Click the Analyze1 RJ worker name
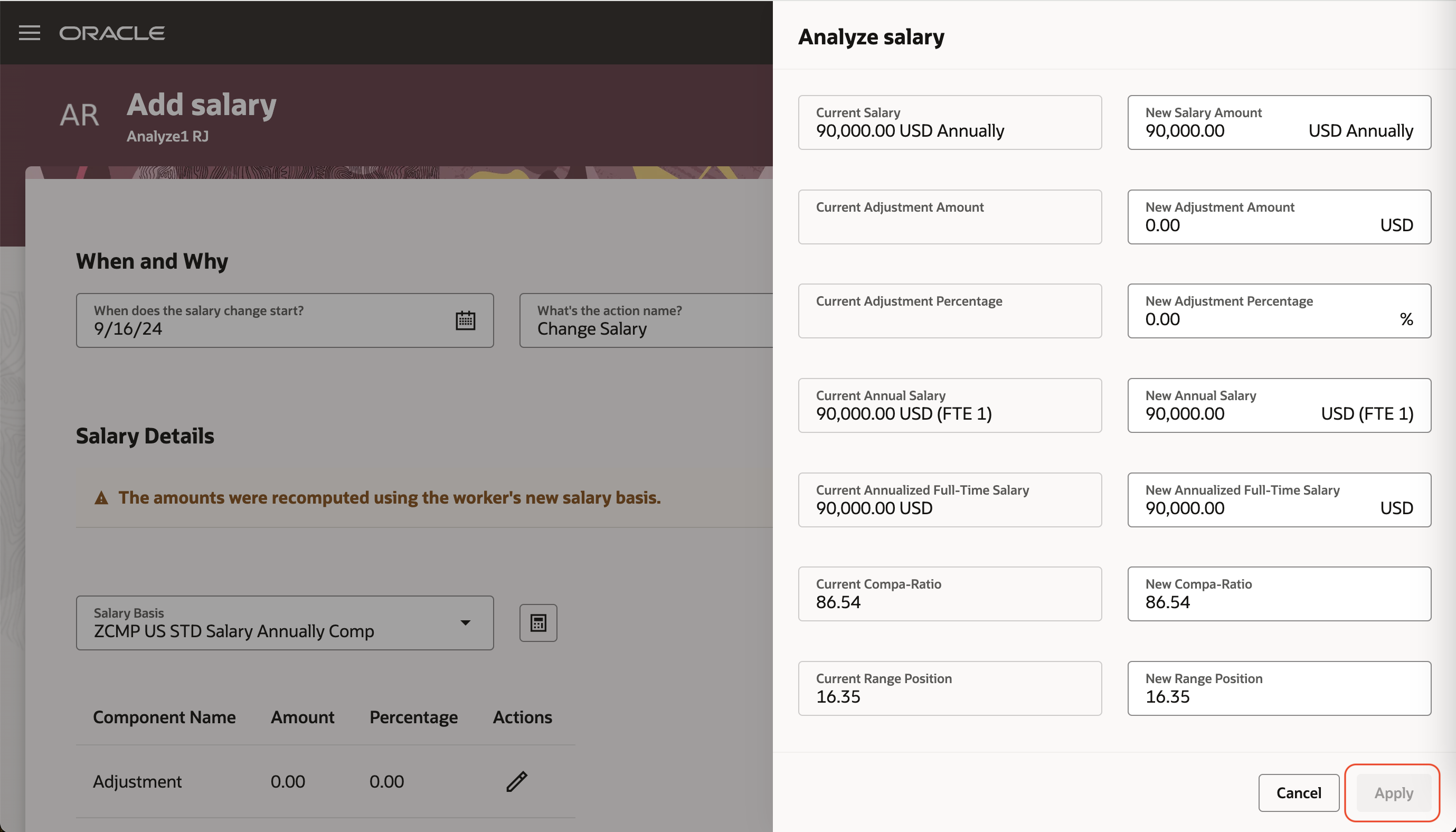 coord(167,137)
